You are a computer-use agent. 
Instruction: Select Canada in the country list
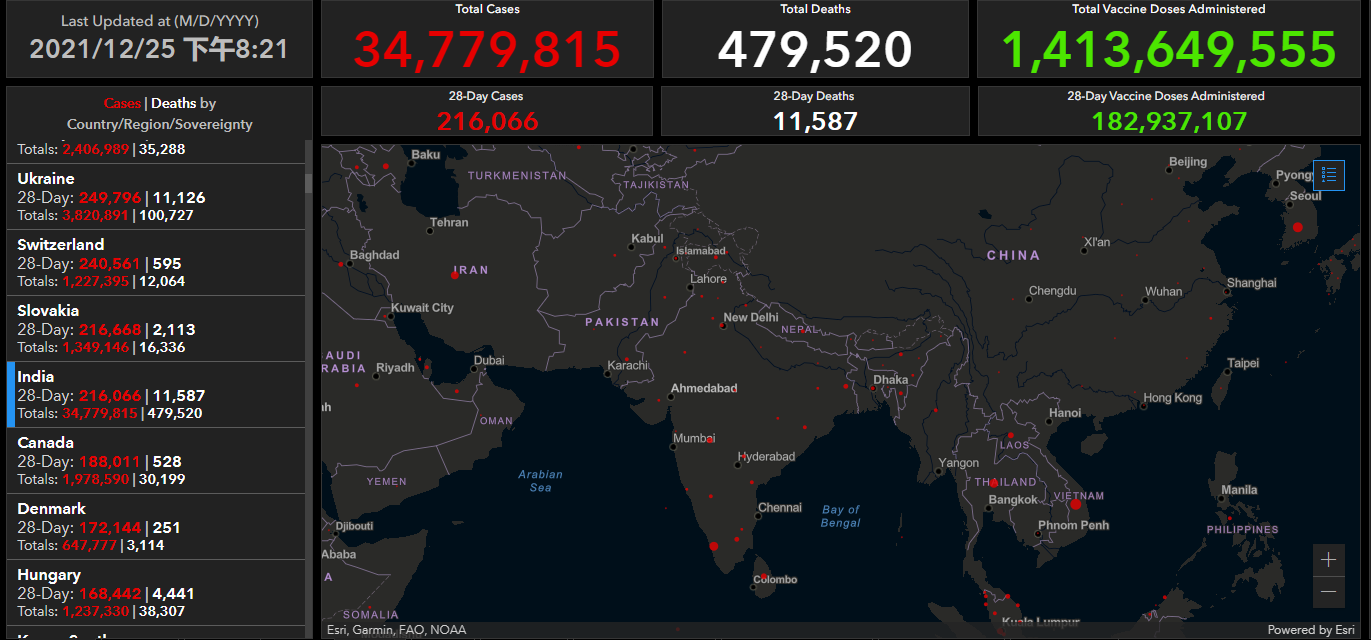click(156, 461)
